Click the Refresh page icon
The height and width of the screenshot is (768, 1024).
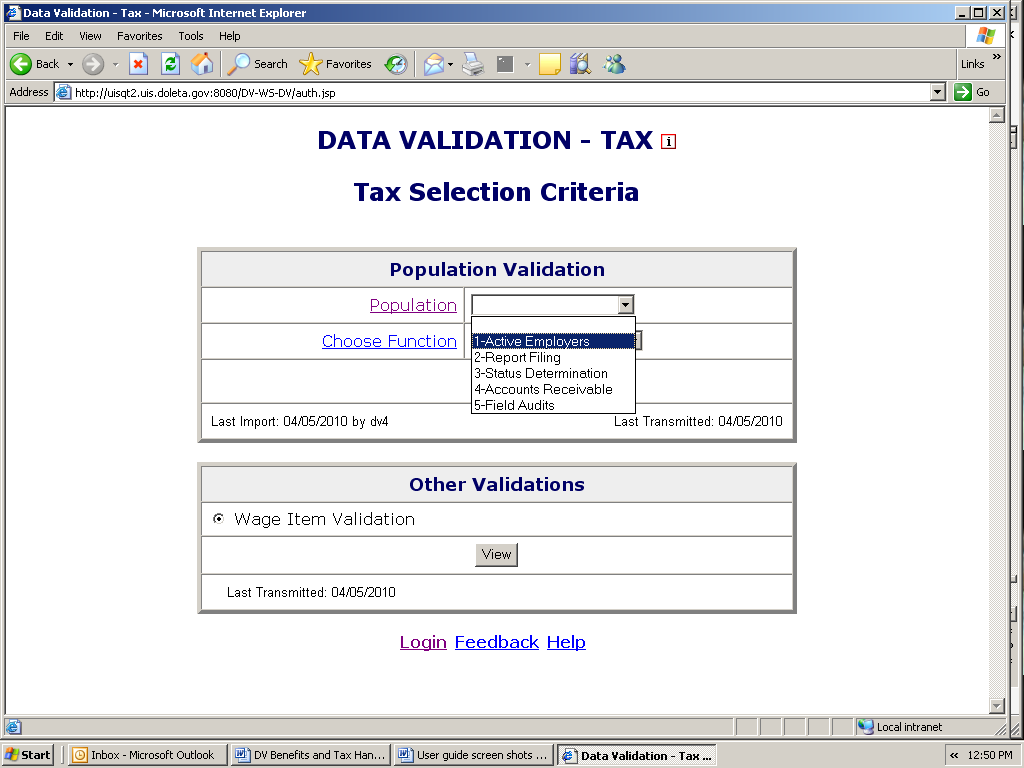pos(170,64)
